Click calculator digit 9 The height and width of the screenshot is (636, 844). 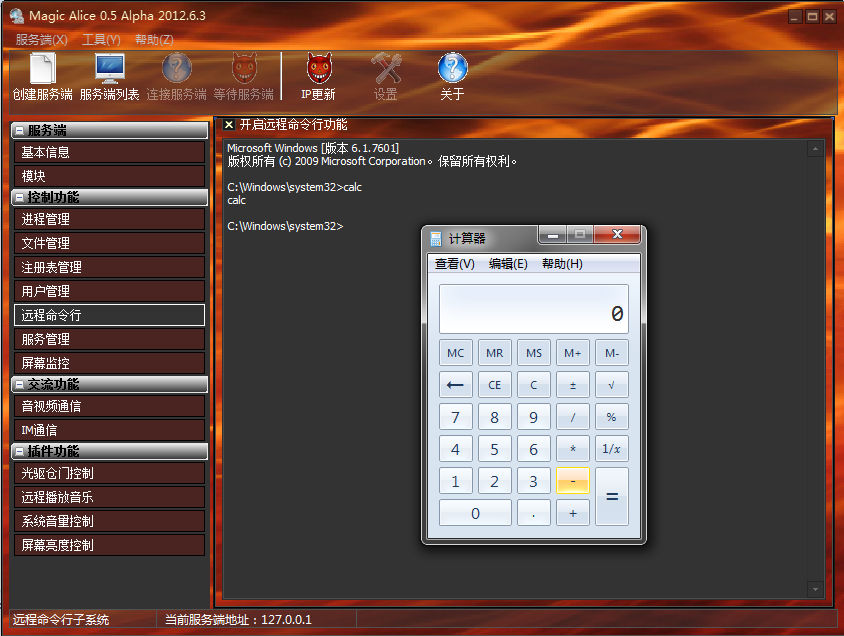(x=533, y=417)
